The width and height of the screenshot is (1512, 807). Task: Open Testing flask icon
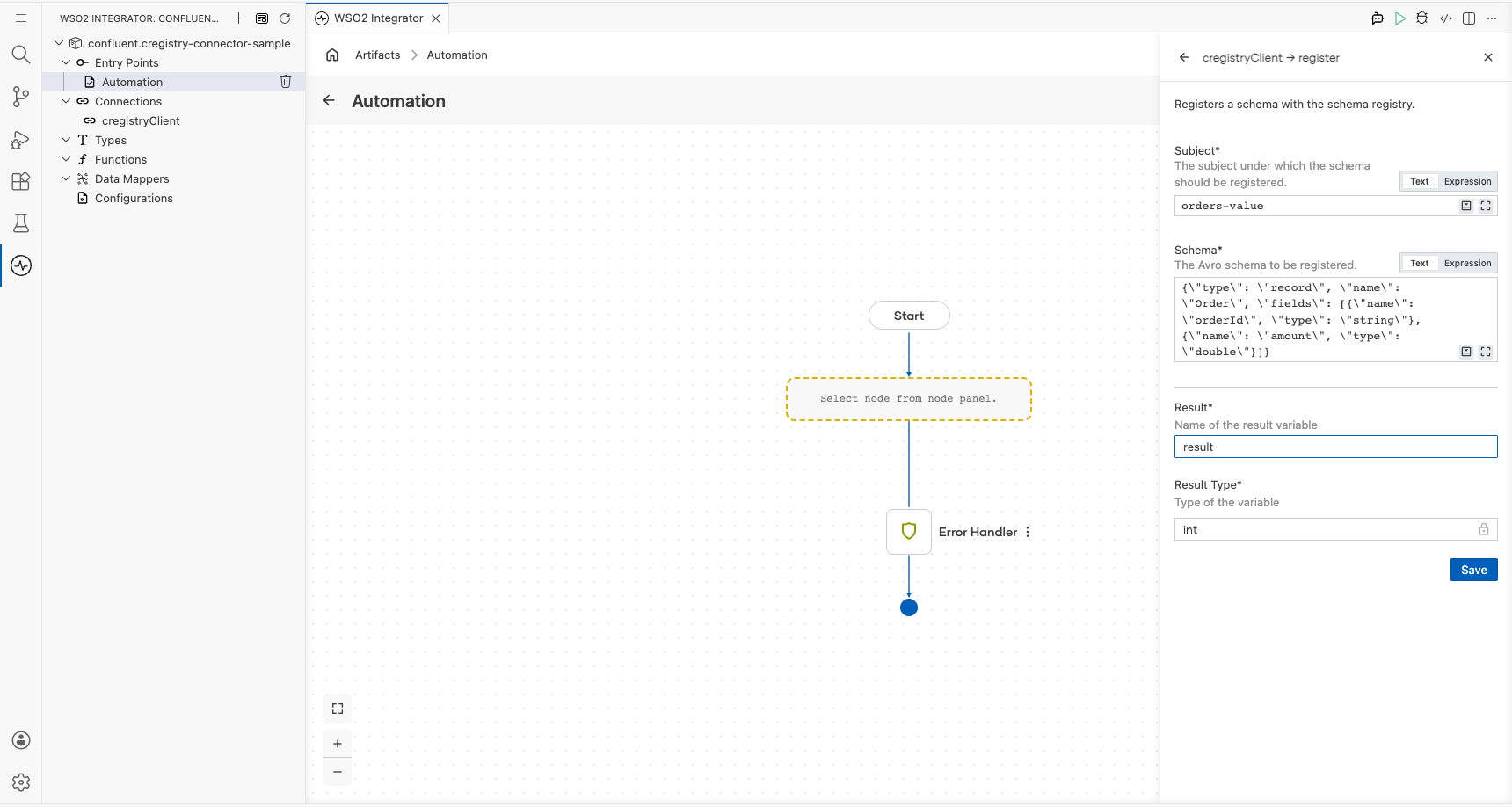pyautogui.click(x=21, y=223)
